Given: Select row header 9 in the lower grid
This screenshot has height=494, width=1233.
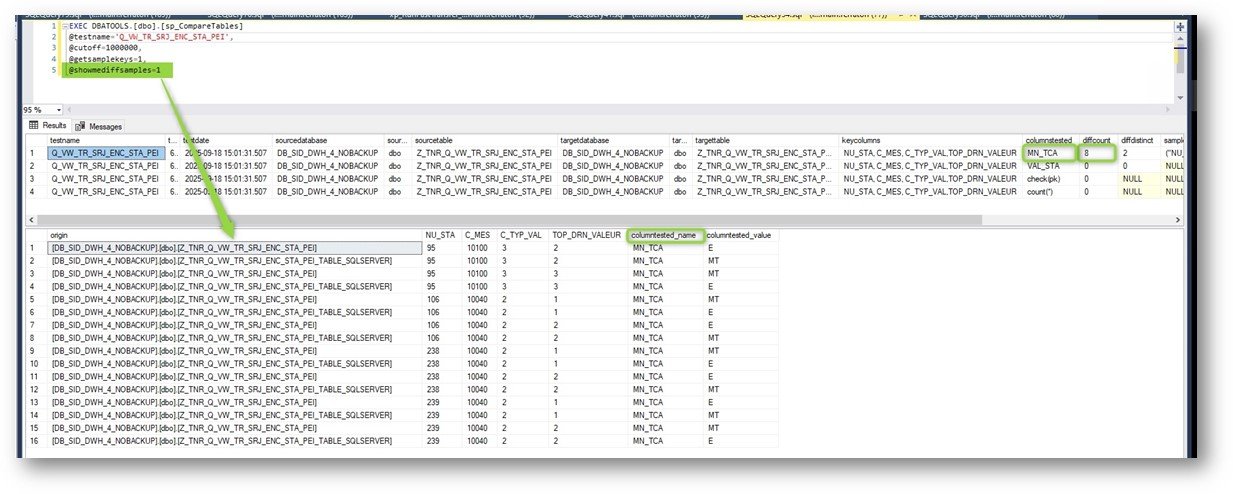Looking at the screenshot, I should [x=38, y=352].
